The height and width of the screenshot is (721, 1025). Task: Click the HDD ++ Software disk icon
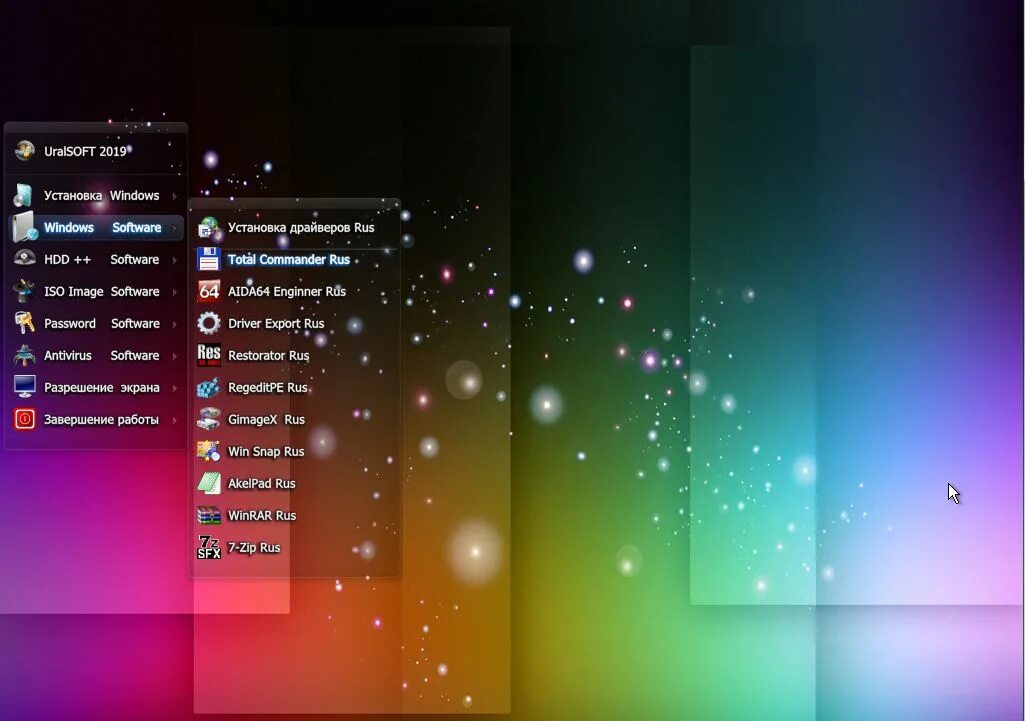coord(25,259)
